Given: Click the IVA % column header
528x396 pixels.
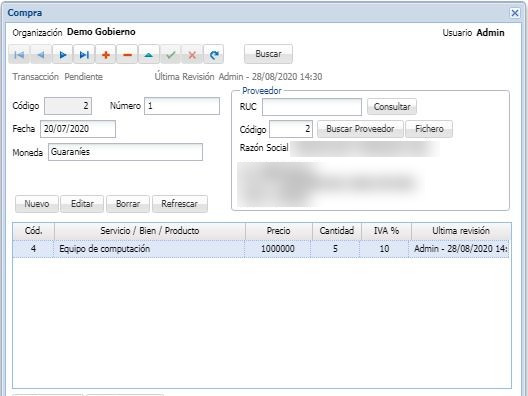Looking at the screenshot, I should click(386, 231).
